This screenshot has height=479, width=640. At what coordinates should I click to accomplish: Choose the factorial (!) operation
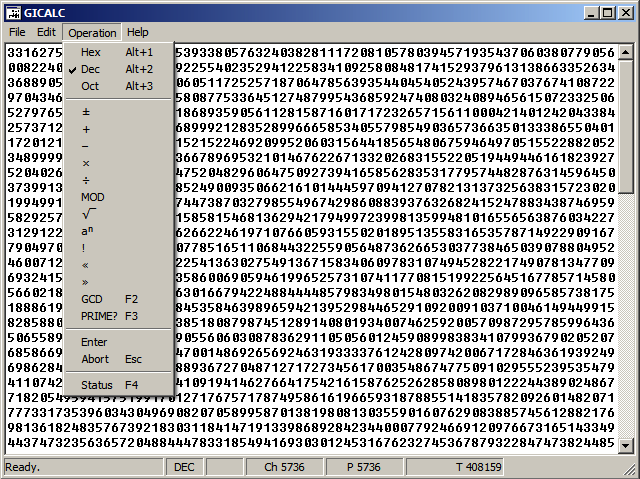tap(85, 248)
